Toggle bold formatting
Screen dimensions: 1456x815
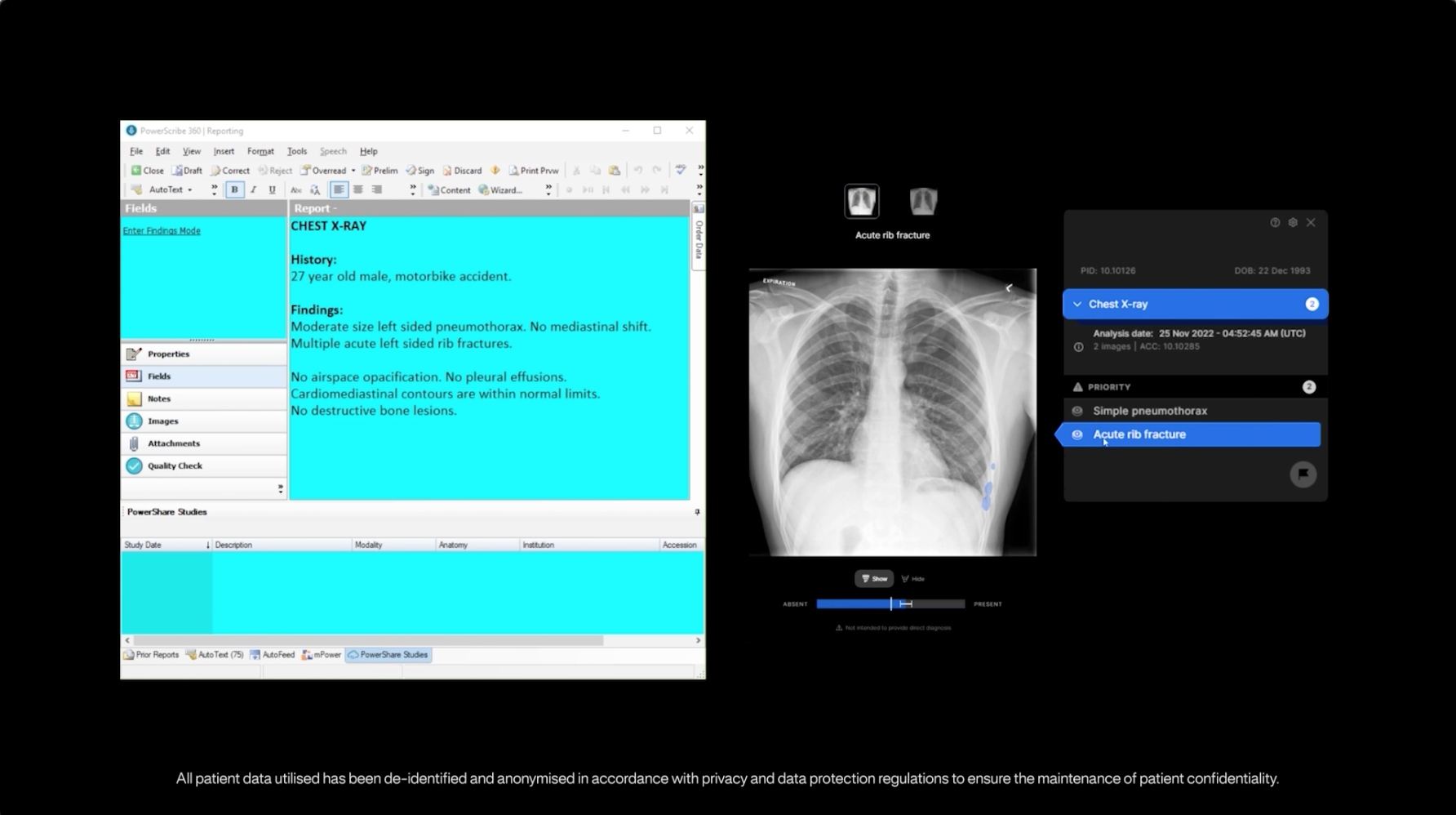click(x=234, y=190)
